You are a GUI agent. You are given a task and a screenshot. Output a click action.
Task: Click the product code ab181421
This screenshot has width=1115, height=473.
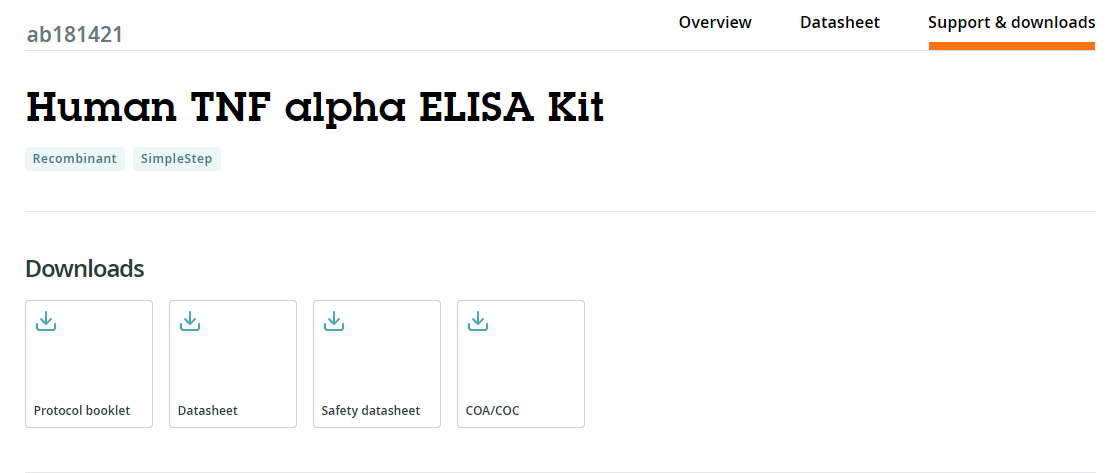pos(75,35)
